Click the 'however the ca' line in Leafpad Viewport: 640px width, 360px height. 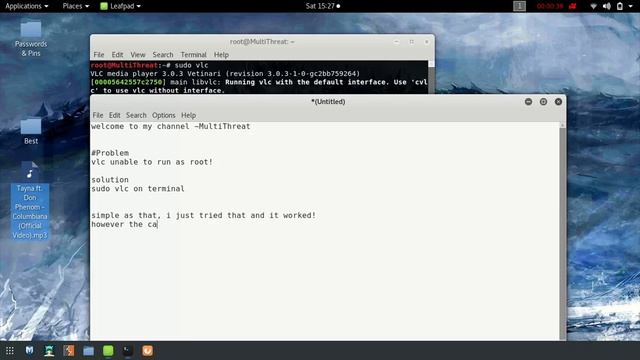(124, 224)
